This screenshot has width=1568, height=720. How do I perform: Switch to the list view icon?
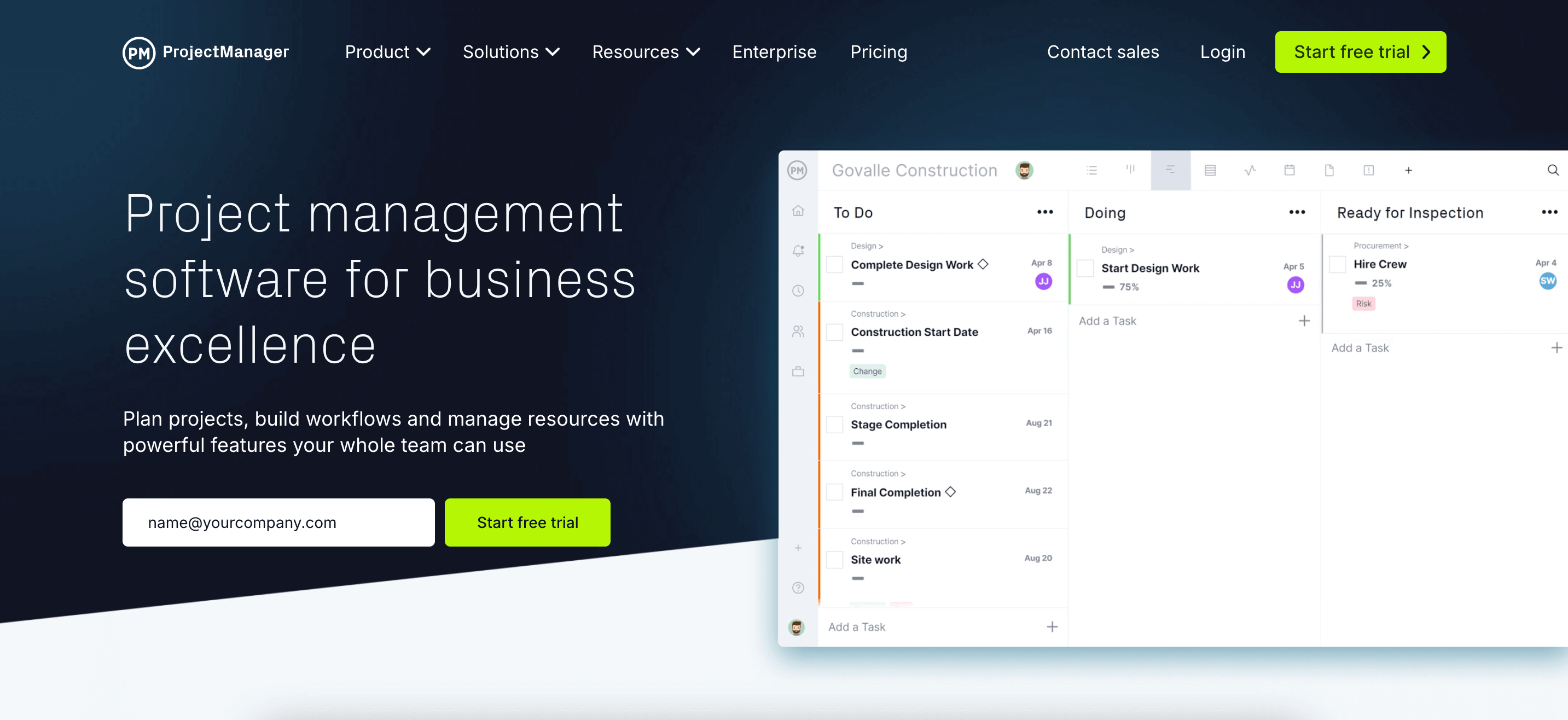click(x=1092, y=170)
